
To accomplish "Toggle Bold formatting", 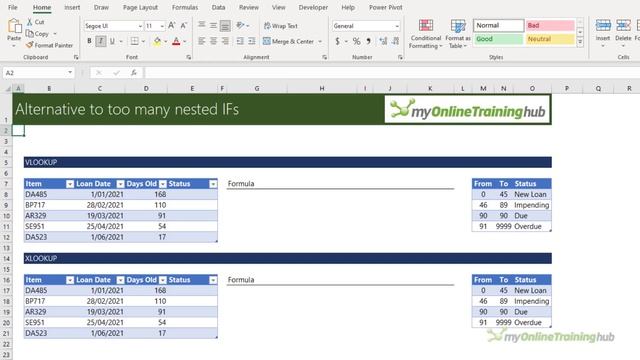I will pyautogui.click(x=89, y=41).
